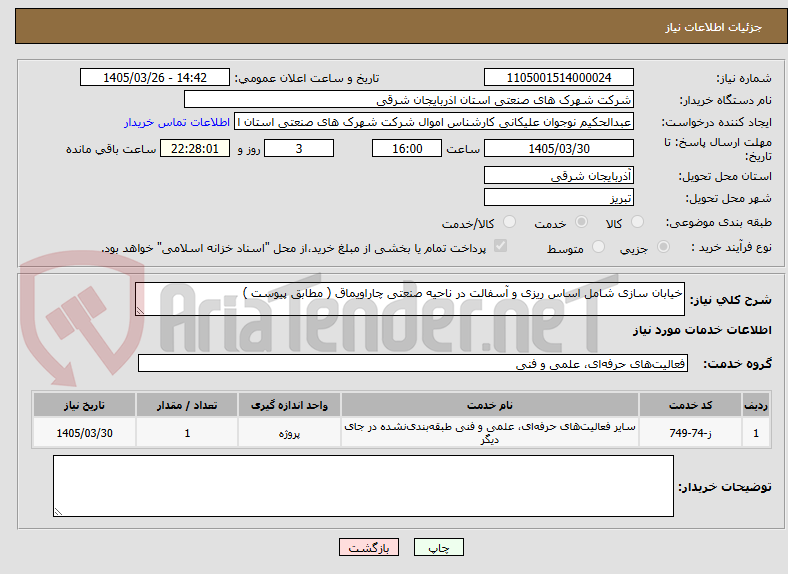Click the ردیف column header
The width and height of the screenshot is (788, 574).
[x=756, y=405]
